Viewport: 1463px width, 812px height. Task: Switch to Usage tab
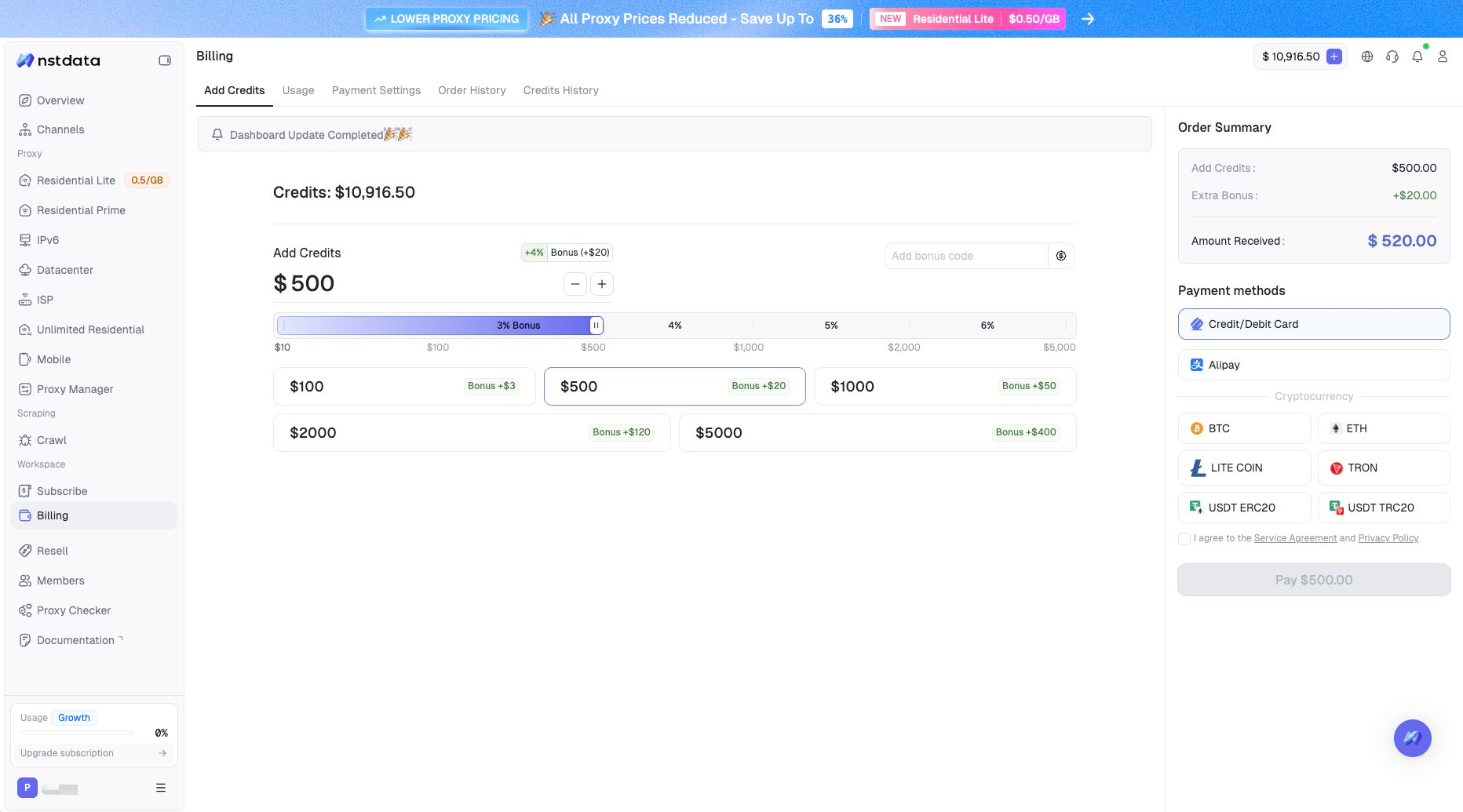[x=298, y=90]
